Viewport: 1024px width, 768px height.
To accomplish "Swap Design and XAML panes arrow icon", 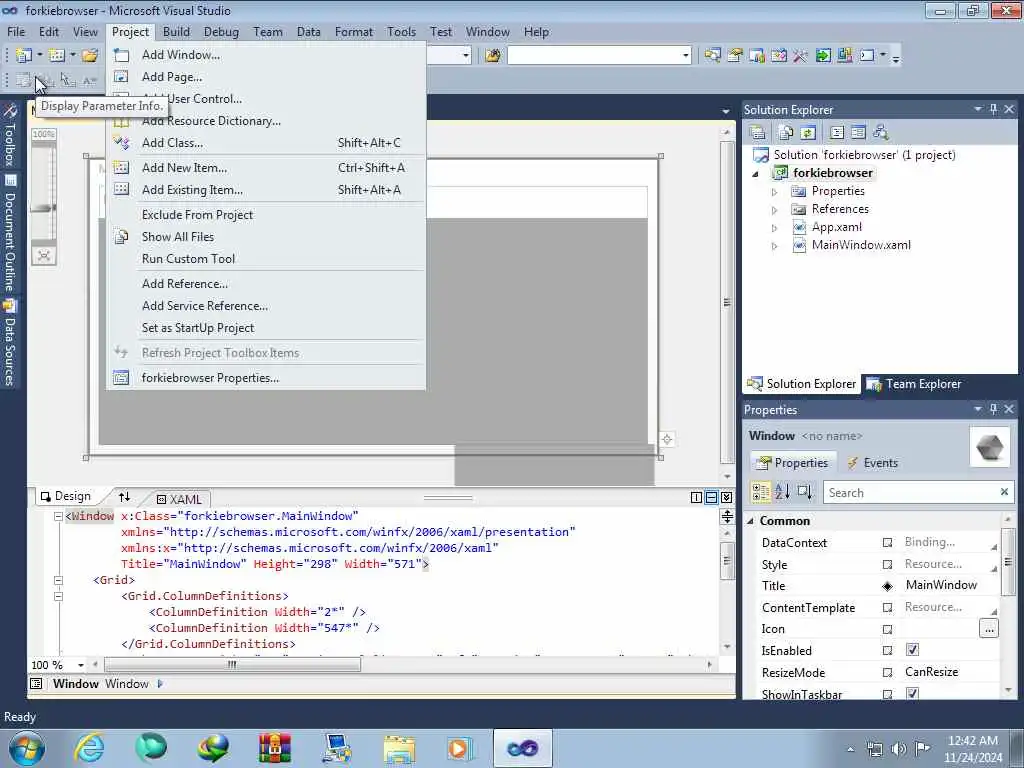I will coord(124,497).
